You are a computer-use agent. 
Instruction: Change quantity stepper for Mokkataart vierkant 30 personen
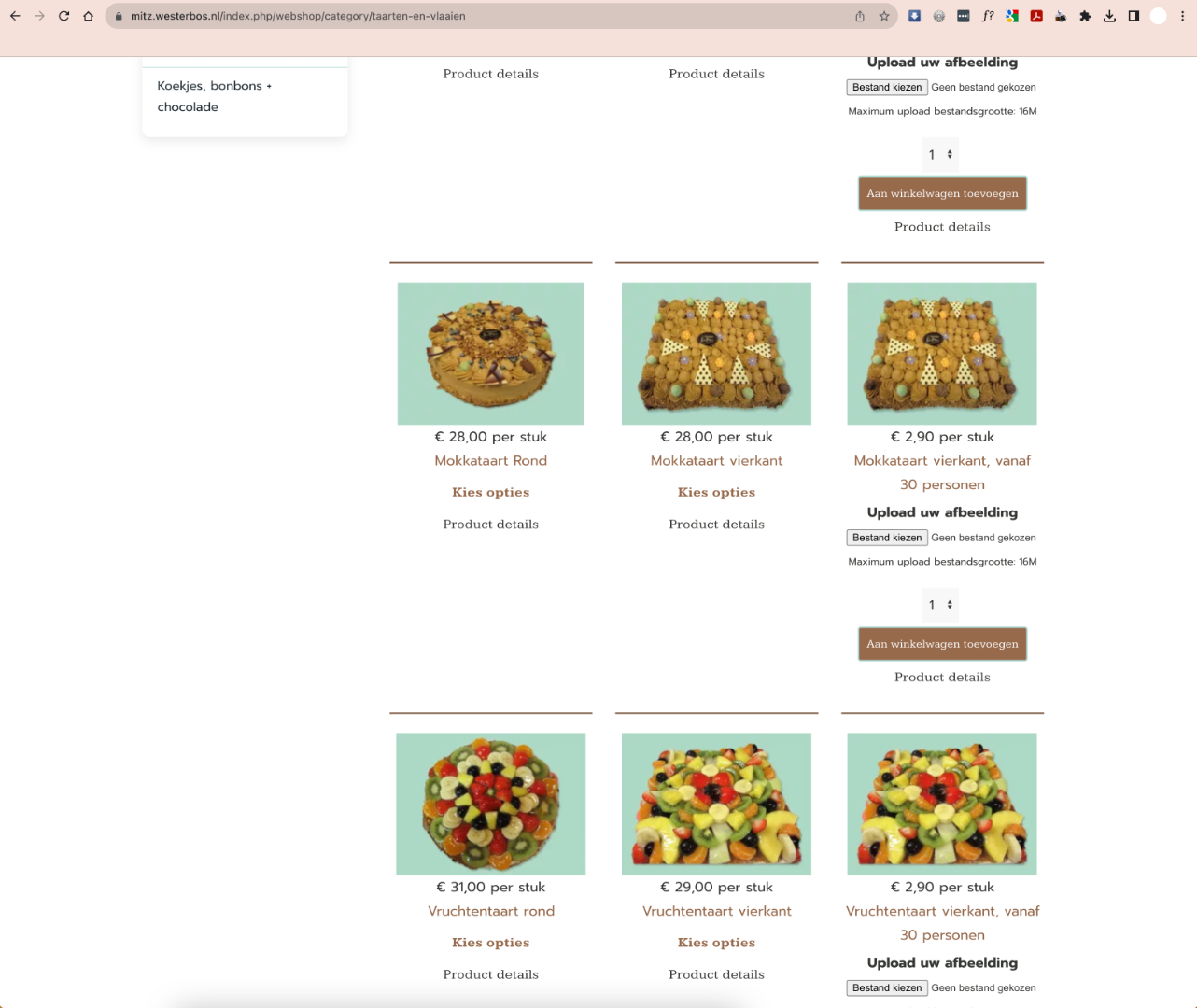click(941, 605)
